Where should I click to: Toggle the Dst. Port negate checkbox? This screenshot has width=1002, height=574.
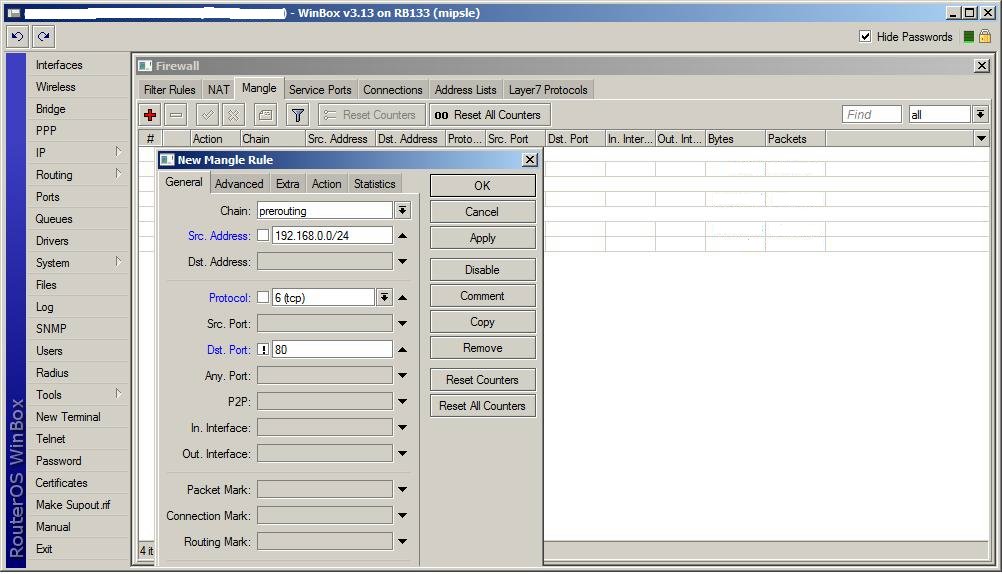point(263,350)
